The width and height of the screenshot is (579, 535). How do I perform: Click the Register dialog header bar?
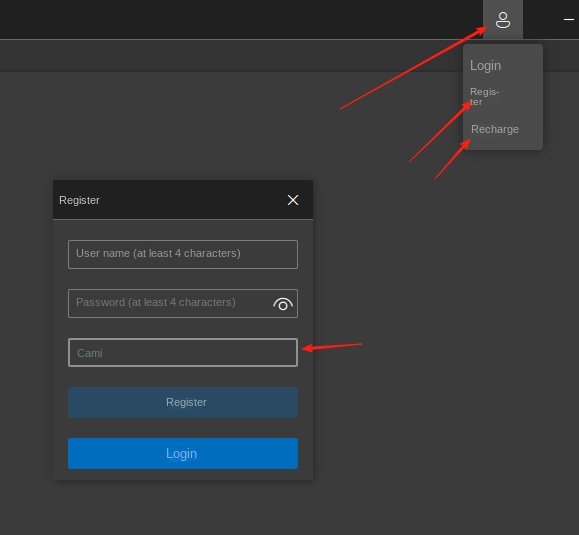coord(183,200)
